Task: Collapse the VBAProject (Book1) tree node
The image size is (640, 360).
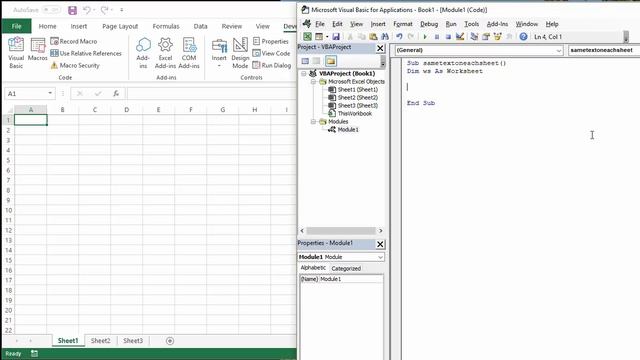Action: point(304,73)
